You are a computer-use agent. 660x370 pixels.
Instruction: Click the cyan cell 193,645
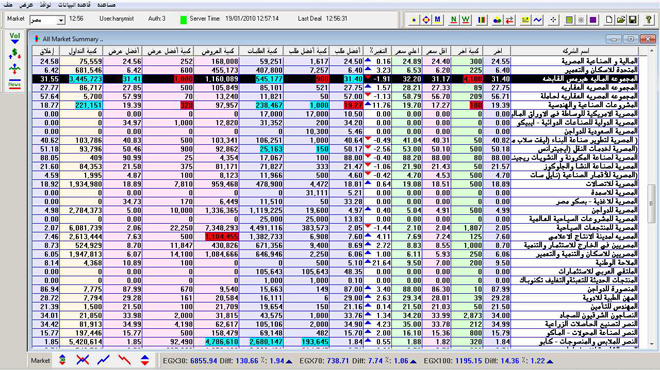pyautogui.click(x=315, y=342)
